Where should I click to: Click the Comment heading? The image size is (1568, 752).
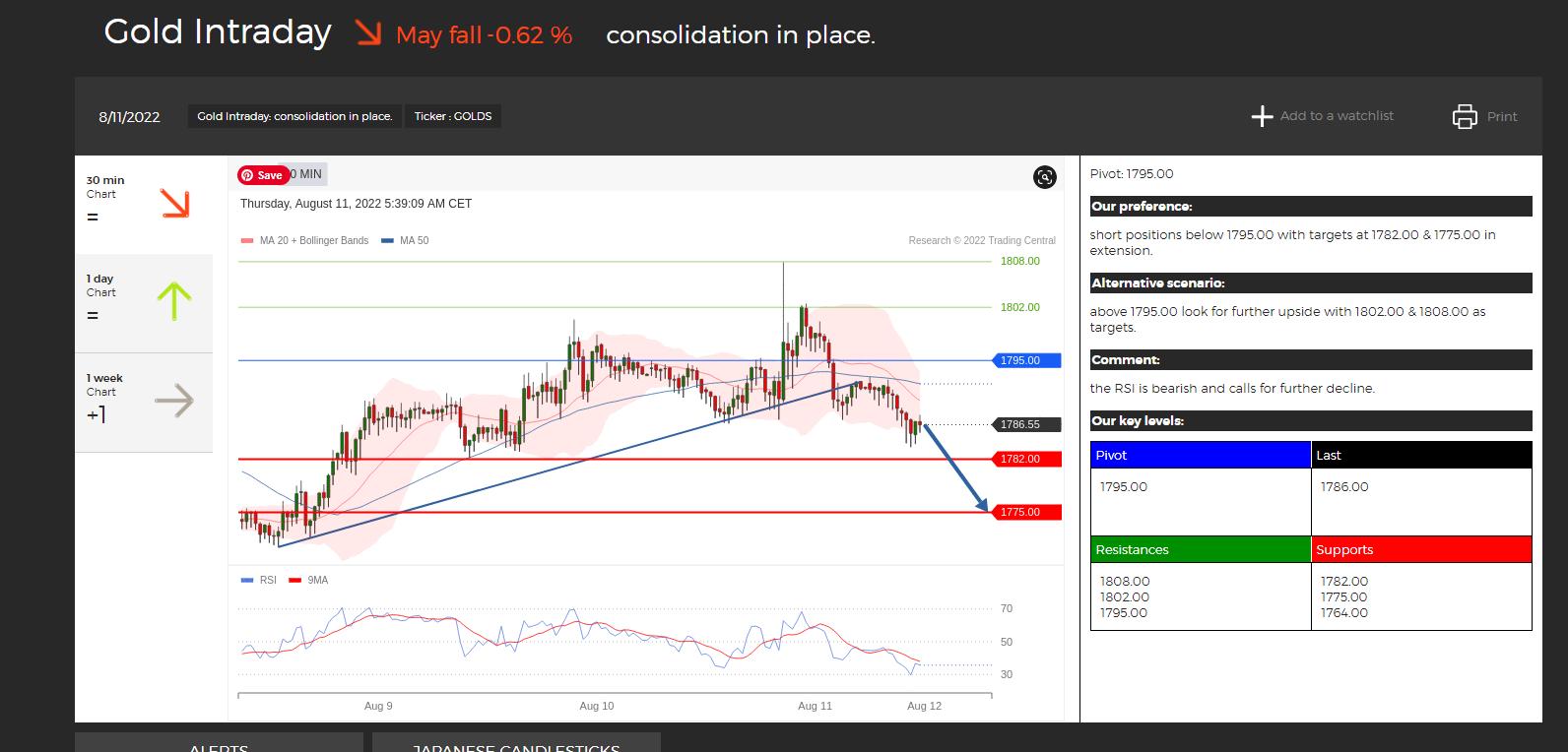[1311, 359]
